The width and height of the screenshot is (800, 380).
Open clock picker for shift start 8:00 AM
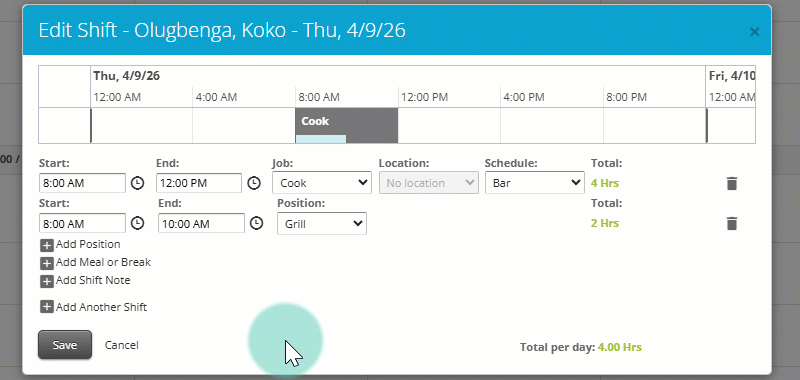pyautogui.click(x=137, y=183)
